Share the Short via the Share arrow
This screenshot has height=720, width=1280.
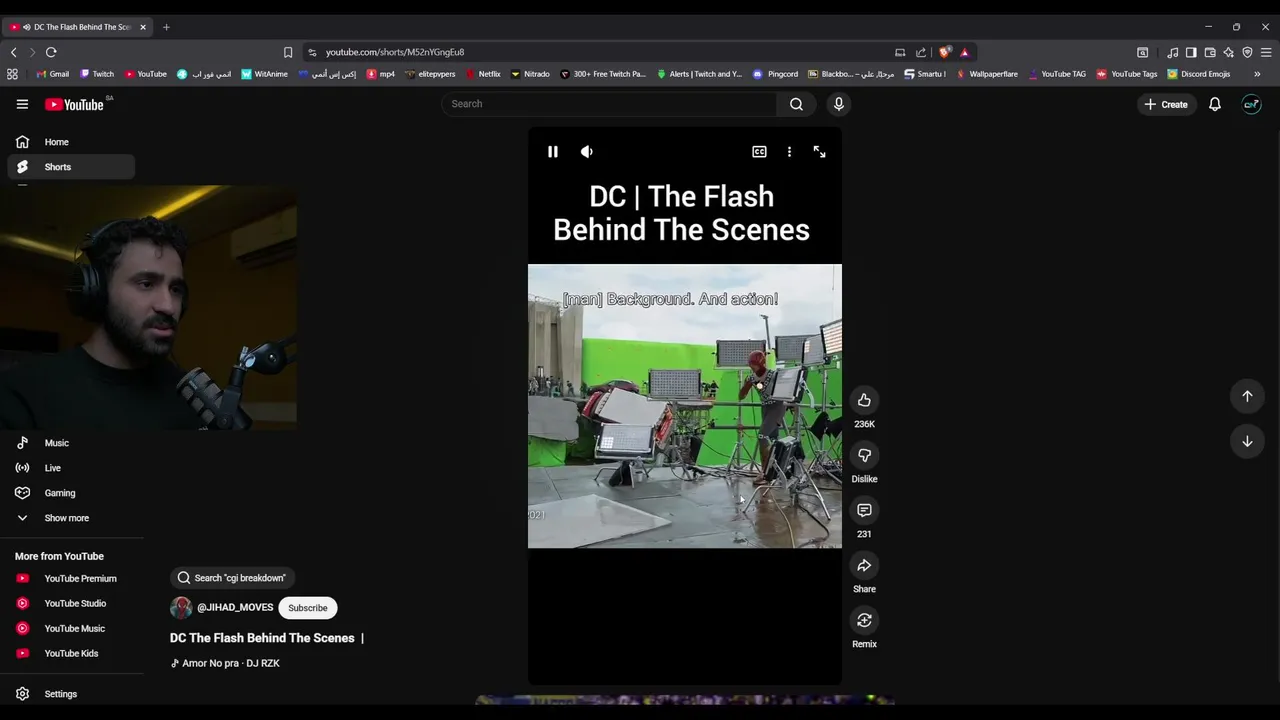pyautogui.click(x=864, y=565)
